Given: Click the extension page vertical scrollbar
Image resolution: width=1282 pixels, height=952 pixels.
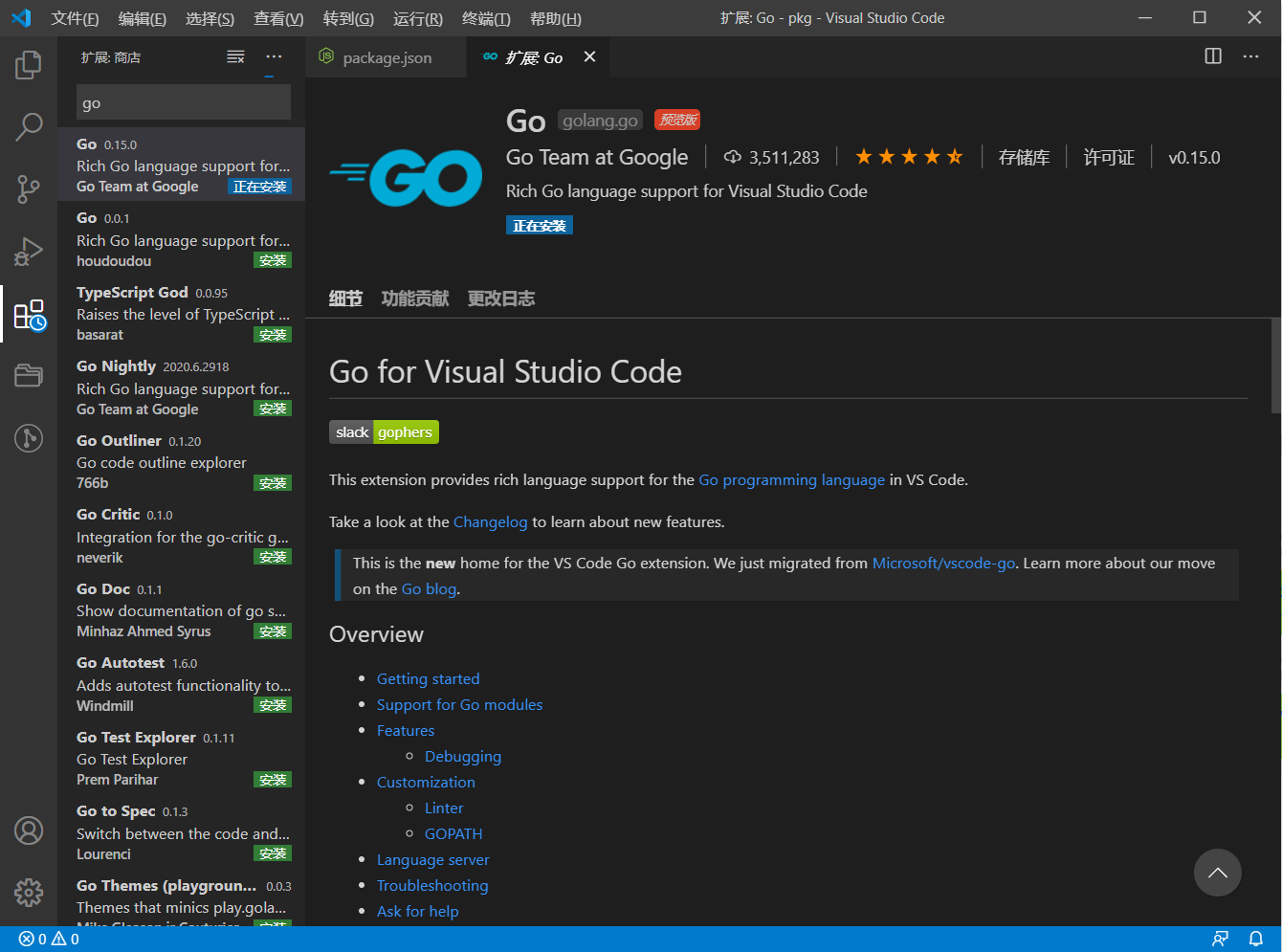Looking at the screenshot, I should pos(1275,365).
